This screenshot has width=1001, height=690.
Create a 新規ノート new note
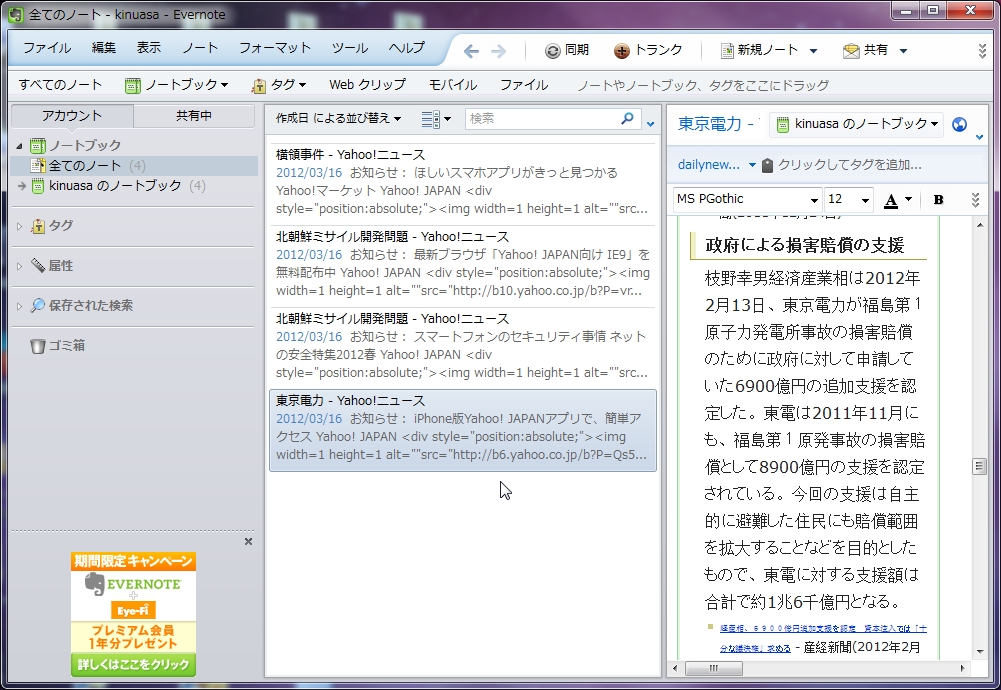click(759, 50)
